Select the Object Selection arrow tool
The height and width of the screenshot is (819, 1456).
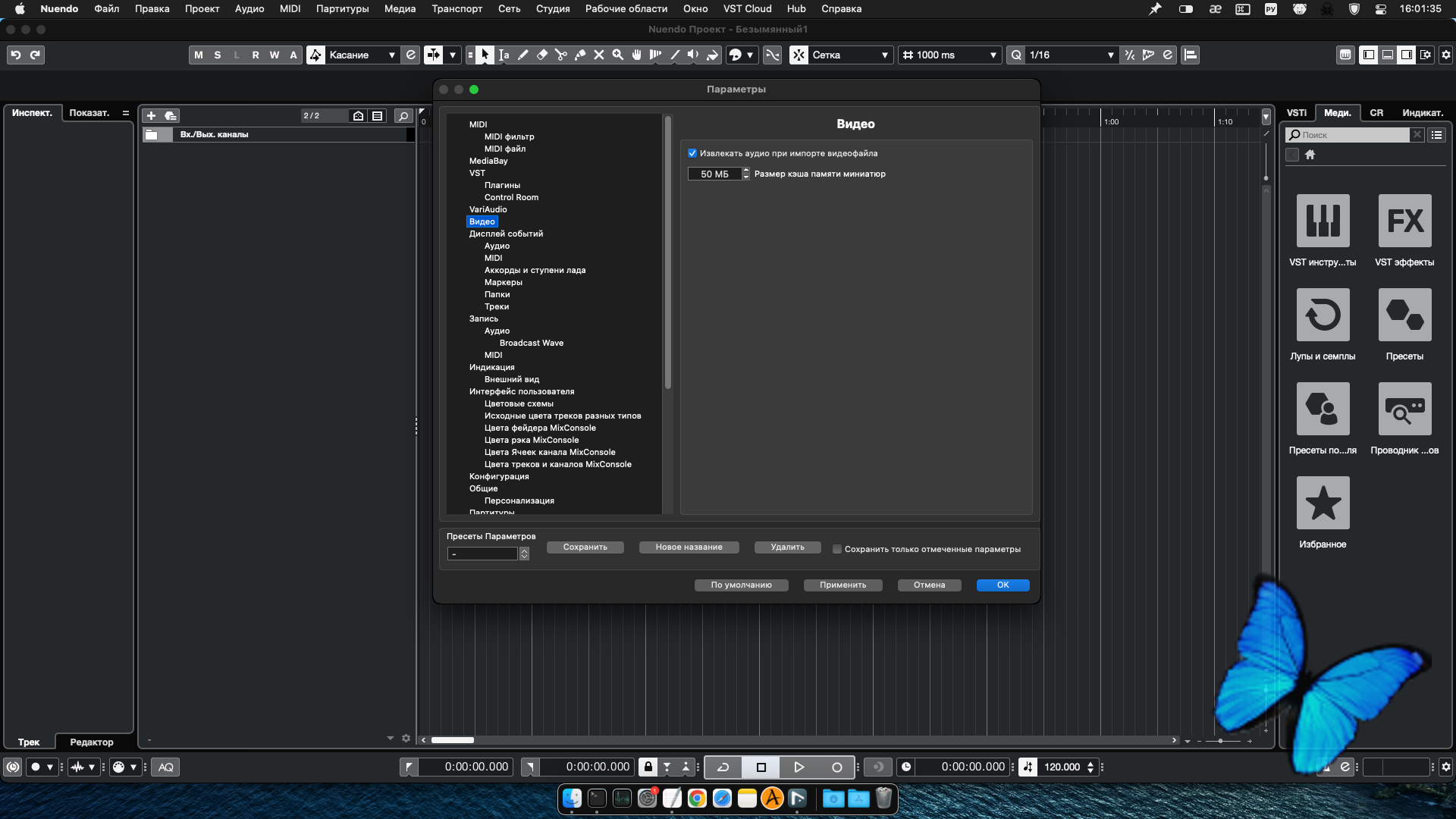(x=485, y=55)
